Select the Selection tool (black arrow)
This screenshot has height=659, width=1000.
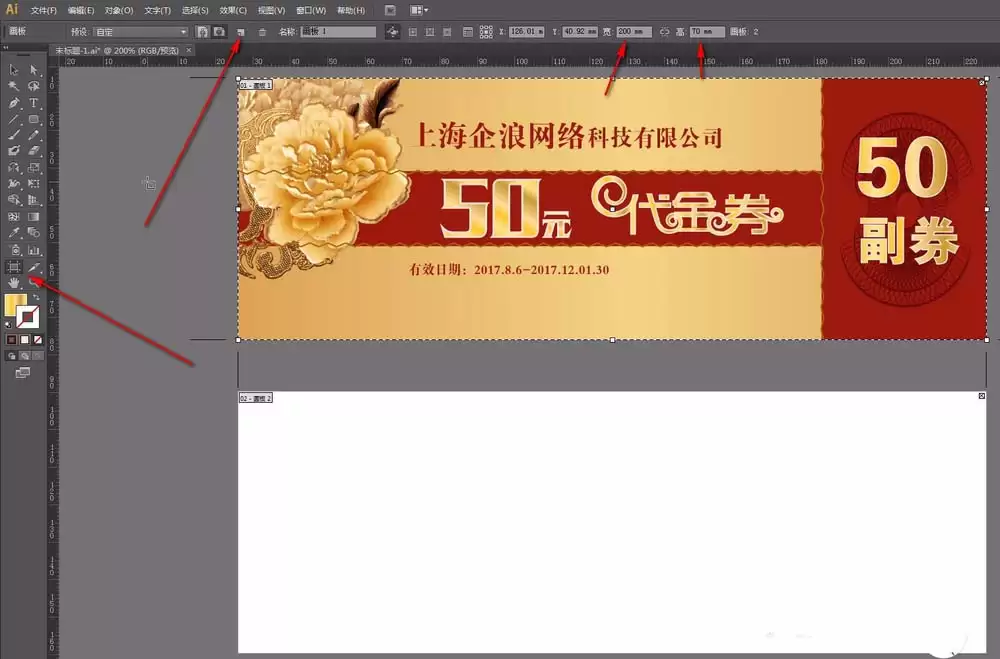tap(13, 70)
